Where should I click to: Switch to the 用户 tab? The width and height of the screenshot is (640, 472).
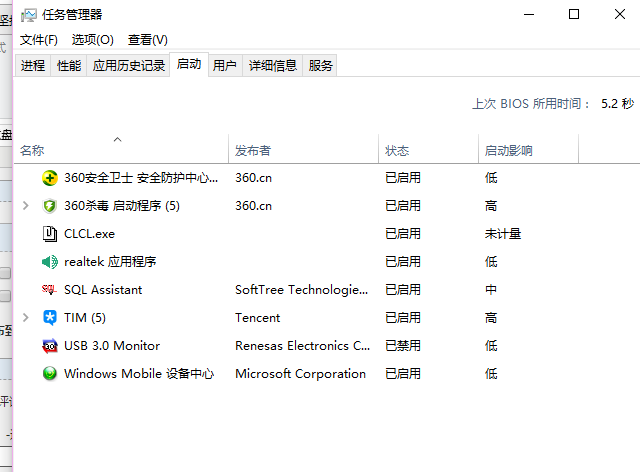(x=225, y=65)
